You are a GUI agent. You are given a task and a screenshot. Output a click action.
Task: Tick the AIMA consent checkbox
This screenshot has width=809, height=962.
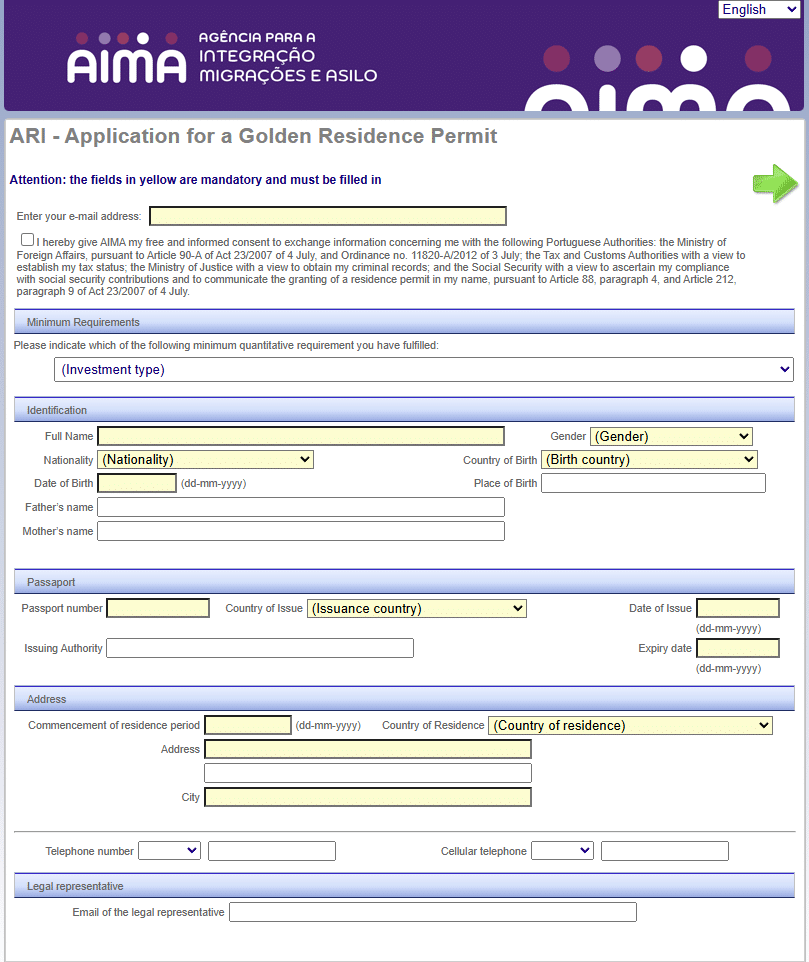(27, 240)
